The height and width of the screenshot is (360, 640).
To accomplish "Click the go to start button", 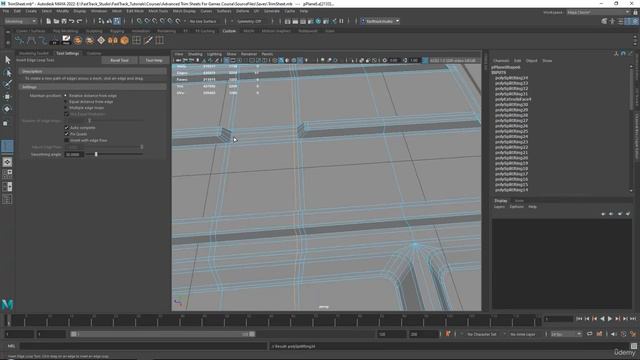I will 579,319.
